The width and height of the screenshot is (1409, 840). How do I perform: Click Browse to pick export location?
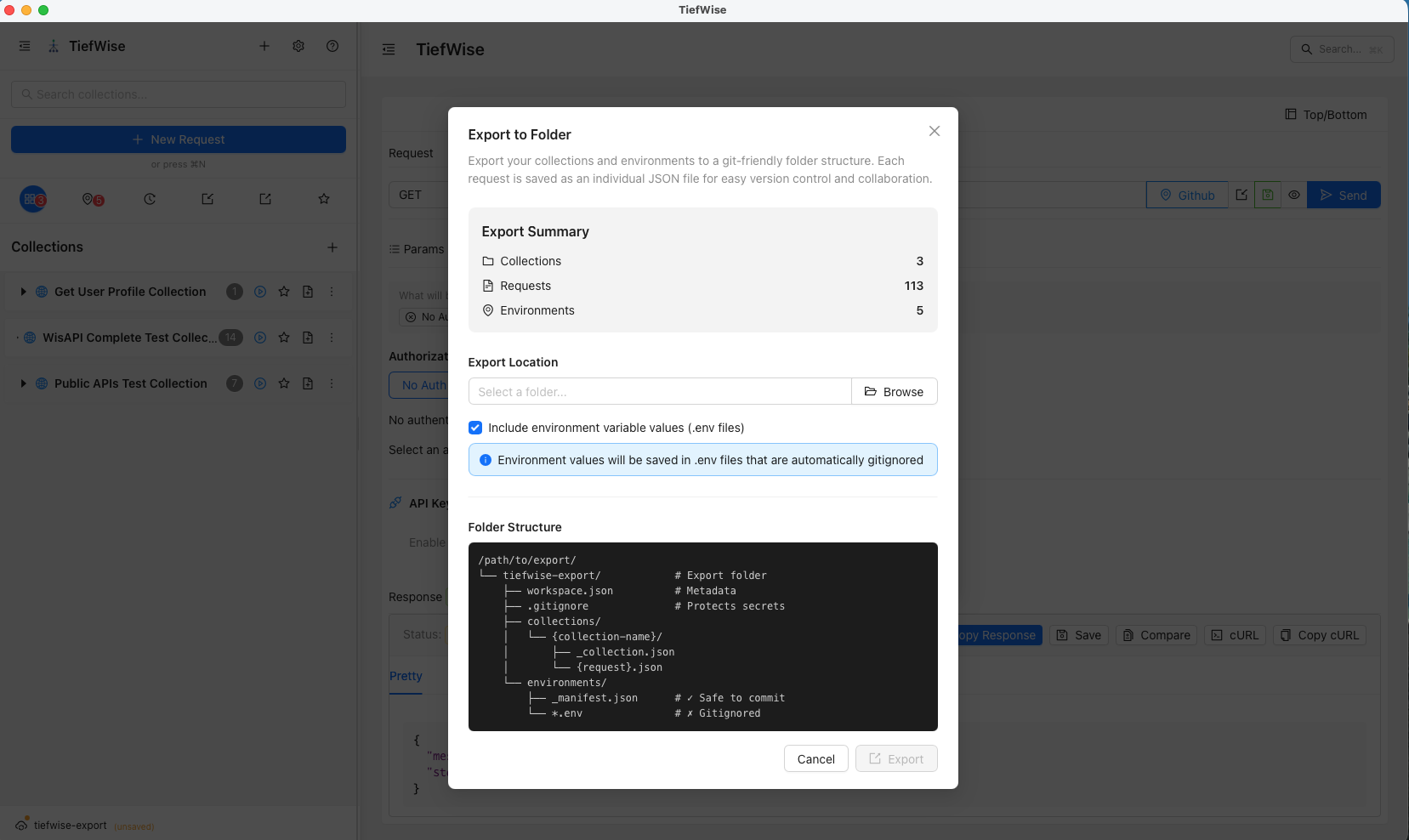(894, 391)
